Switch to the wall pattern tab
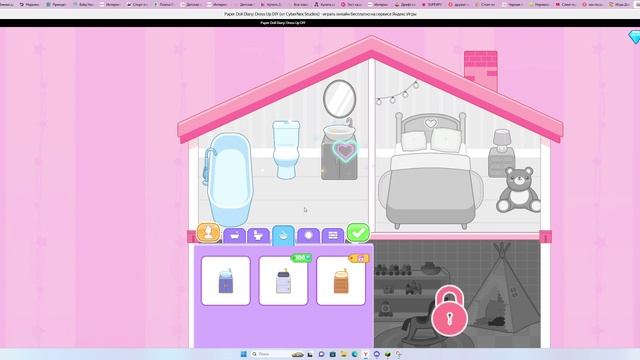The width and height of the screenshot is (640, 360). coord(333,236)
